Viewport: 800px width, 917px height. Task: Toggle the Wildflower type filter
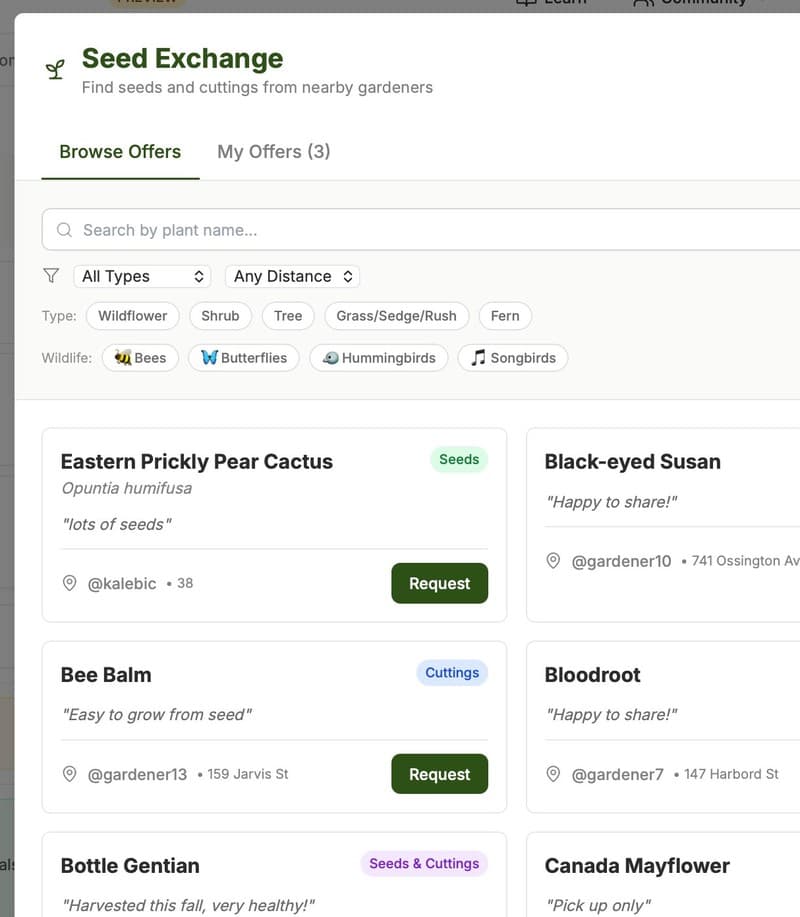pos(132,315)
